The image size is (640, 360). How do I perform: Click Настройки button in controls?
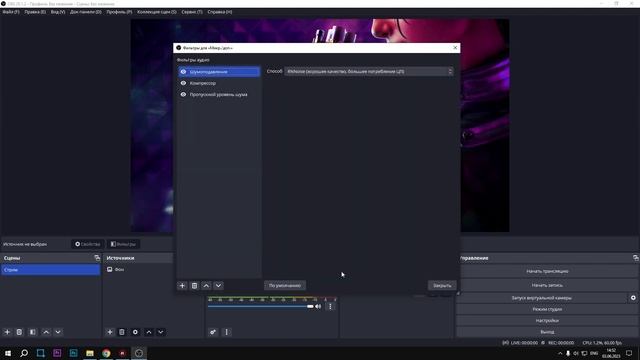(x=547, y=321)
